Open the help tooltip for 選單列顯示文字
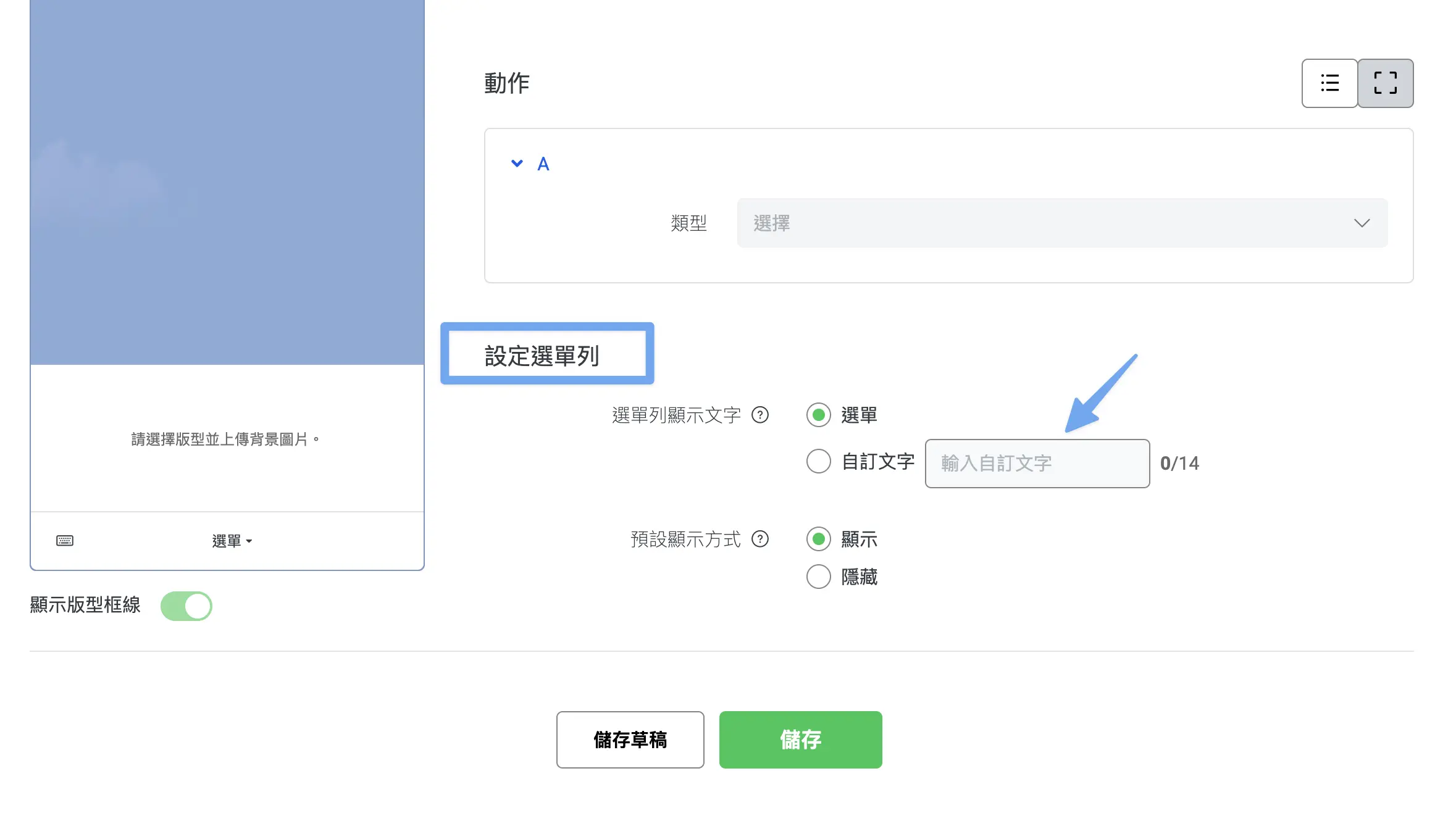Image resolution: width=1456 pixels, height=821 pixels. coord(760,415)
